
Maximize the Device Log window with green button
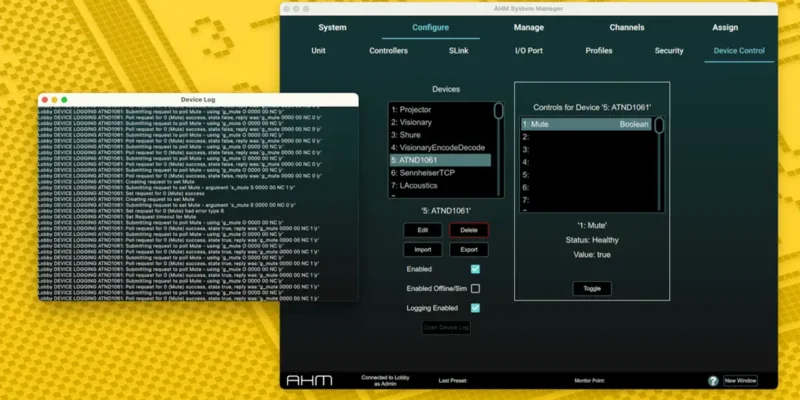coord(64,100)
